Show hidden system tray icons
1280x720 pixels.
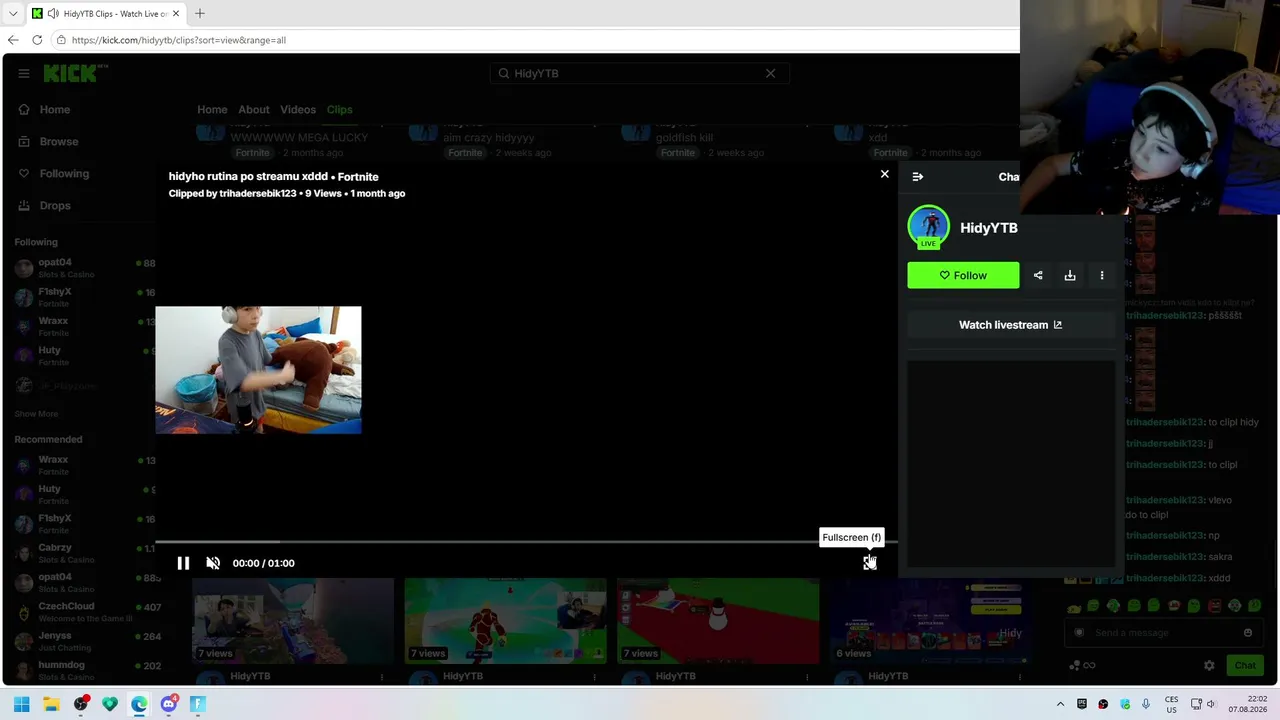click(x=1061, y=704)
